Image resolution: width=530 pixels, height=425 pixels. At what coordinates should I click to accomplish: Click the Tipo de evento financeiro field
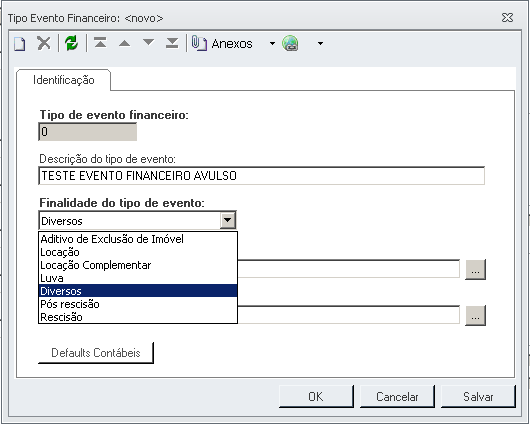88,132
